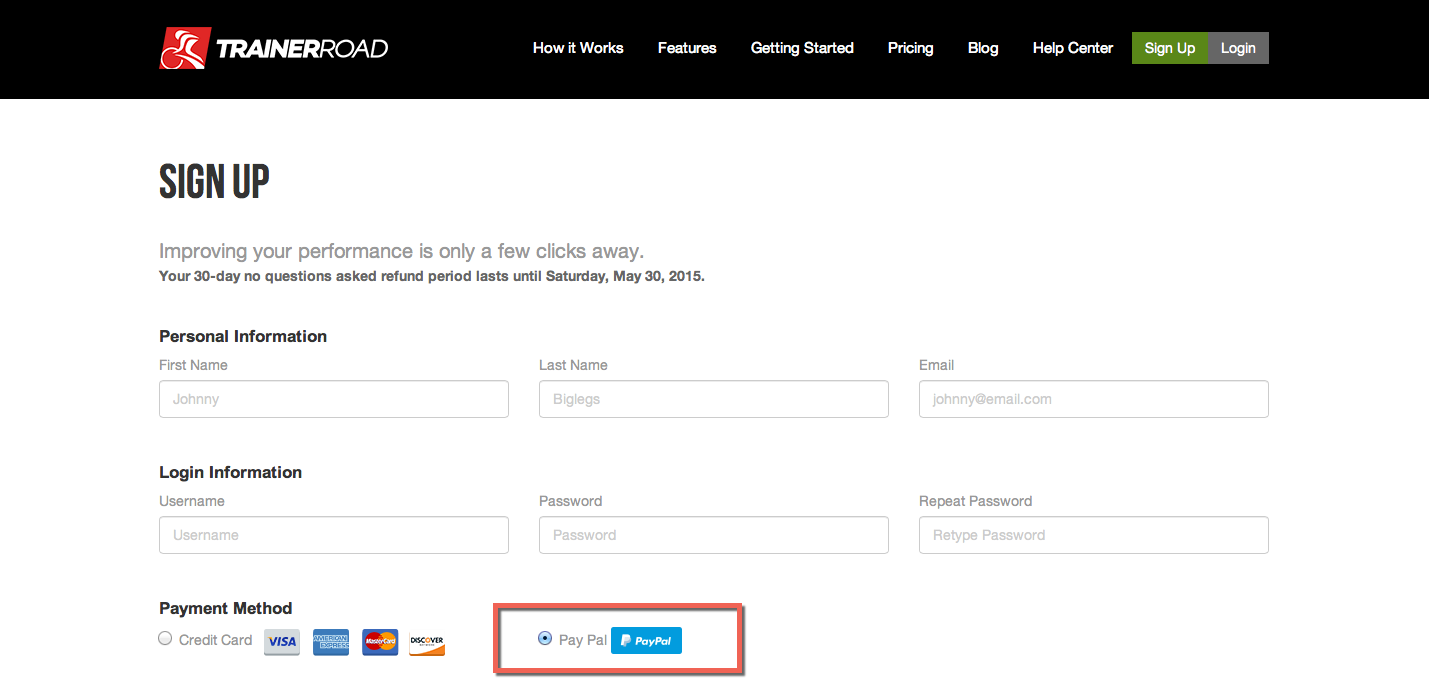Click the 'Payment Method' heading
The height and width of the screenshot is (694, 1429).
tap(226, 608)
